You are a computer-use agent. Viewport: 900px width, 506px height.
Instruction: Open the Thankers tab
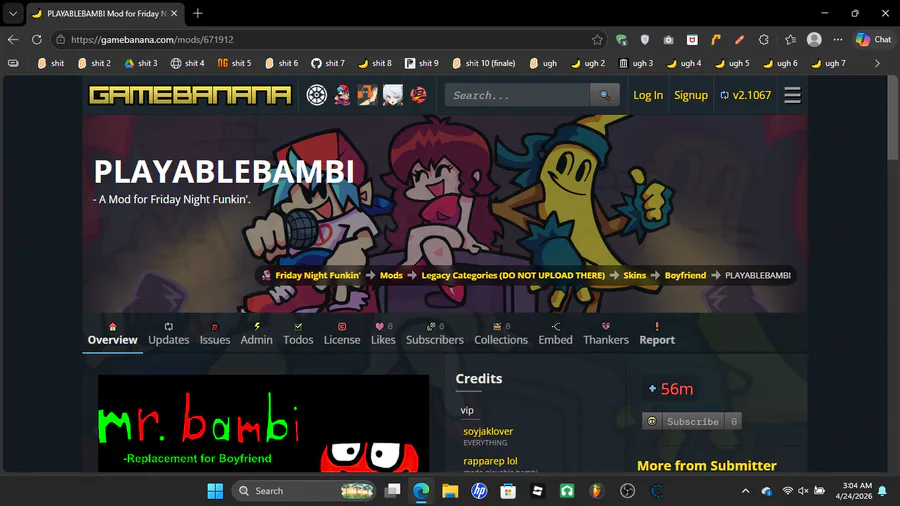606,334
